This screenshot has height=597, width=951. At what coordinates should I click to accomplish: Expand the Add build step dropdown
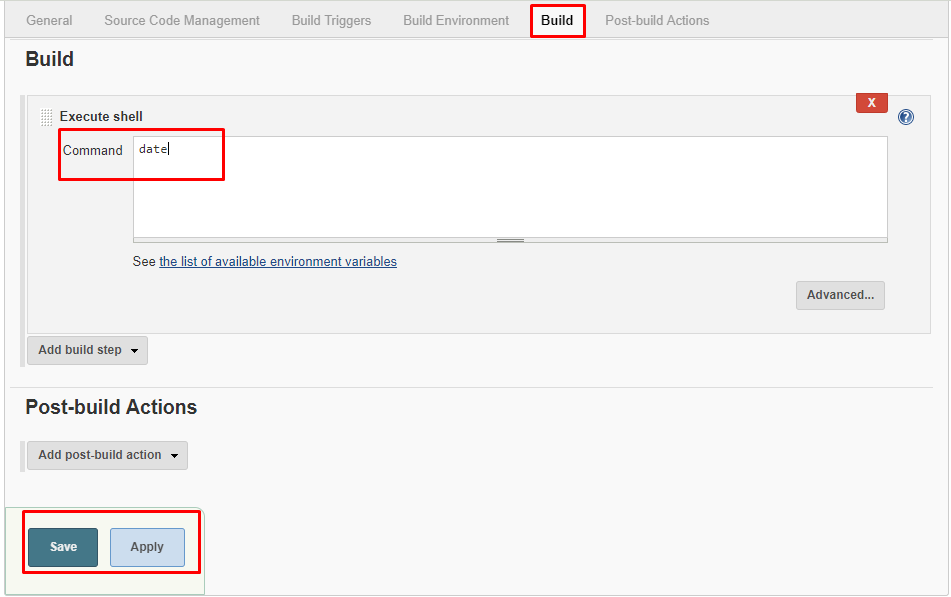point(87,350)
